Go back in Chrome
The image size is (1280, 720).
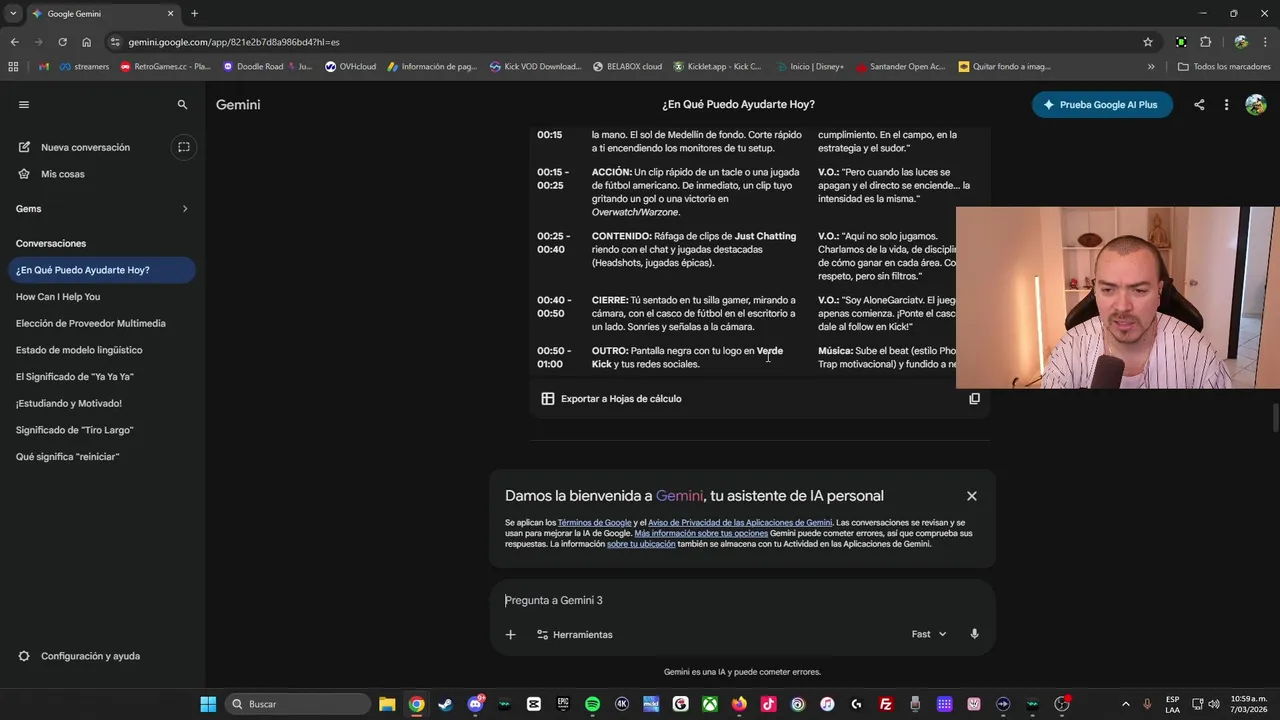14,42
